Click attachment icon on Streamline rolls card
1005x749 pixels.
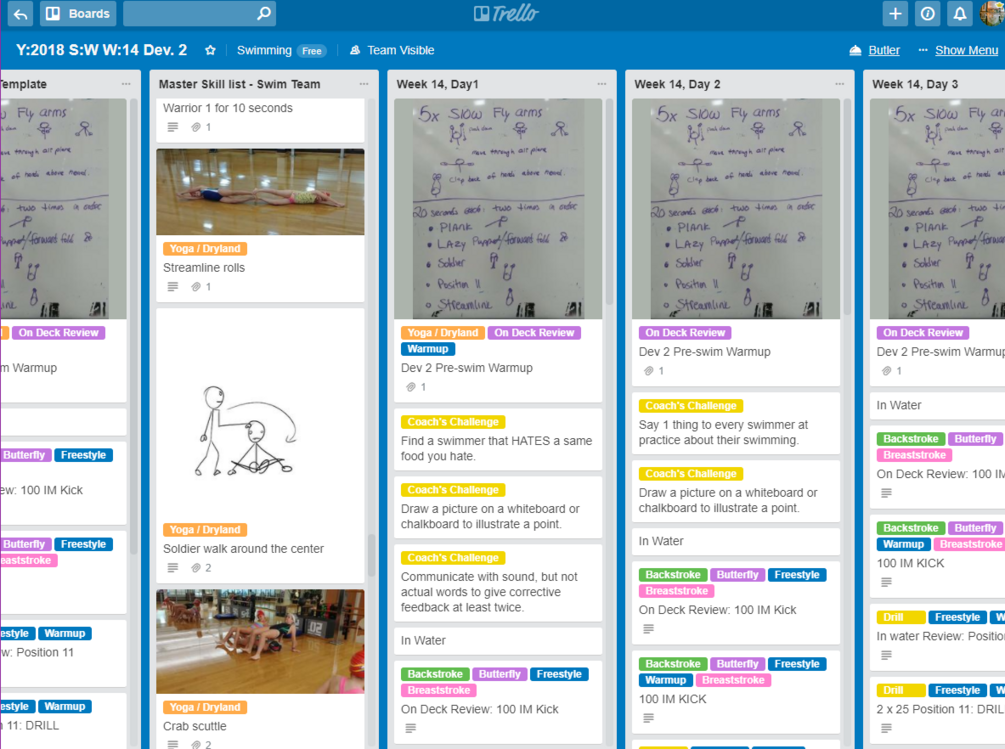[x=196, y=287]
